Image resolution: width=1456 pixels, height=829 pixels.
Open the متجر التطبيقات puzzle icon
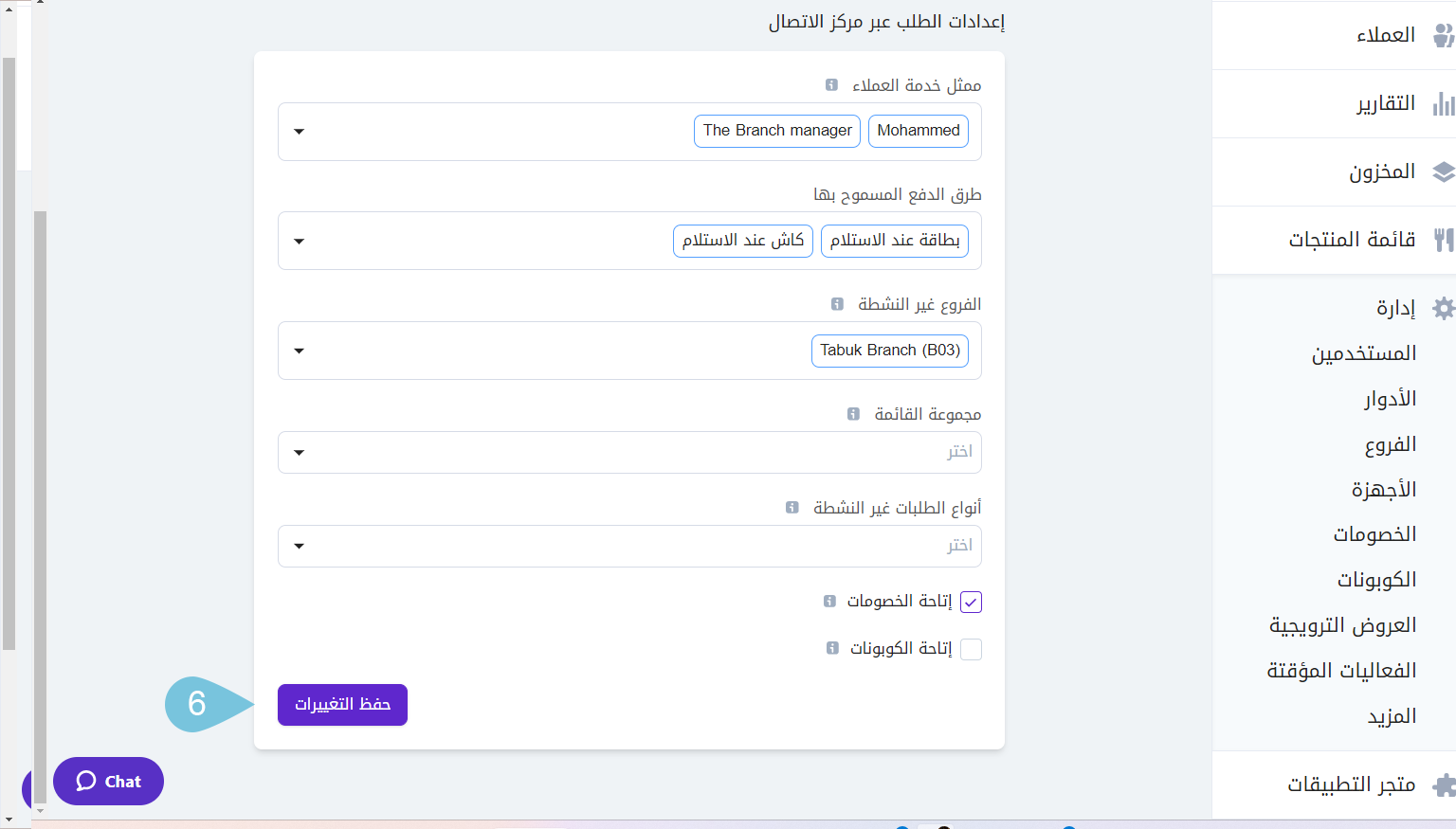coord(1444,784)
